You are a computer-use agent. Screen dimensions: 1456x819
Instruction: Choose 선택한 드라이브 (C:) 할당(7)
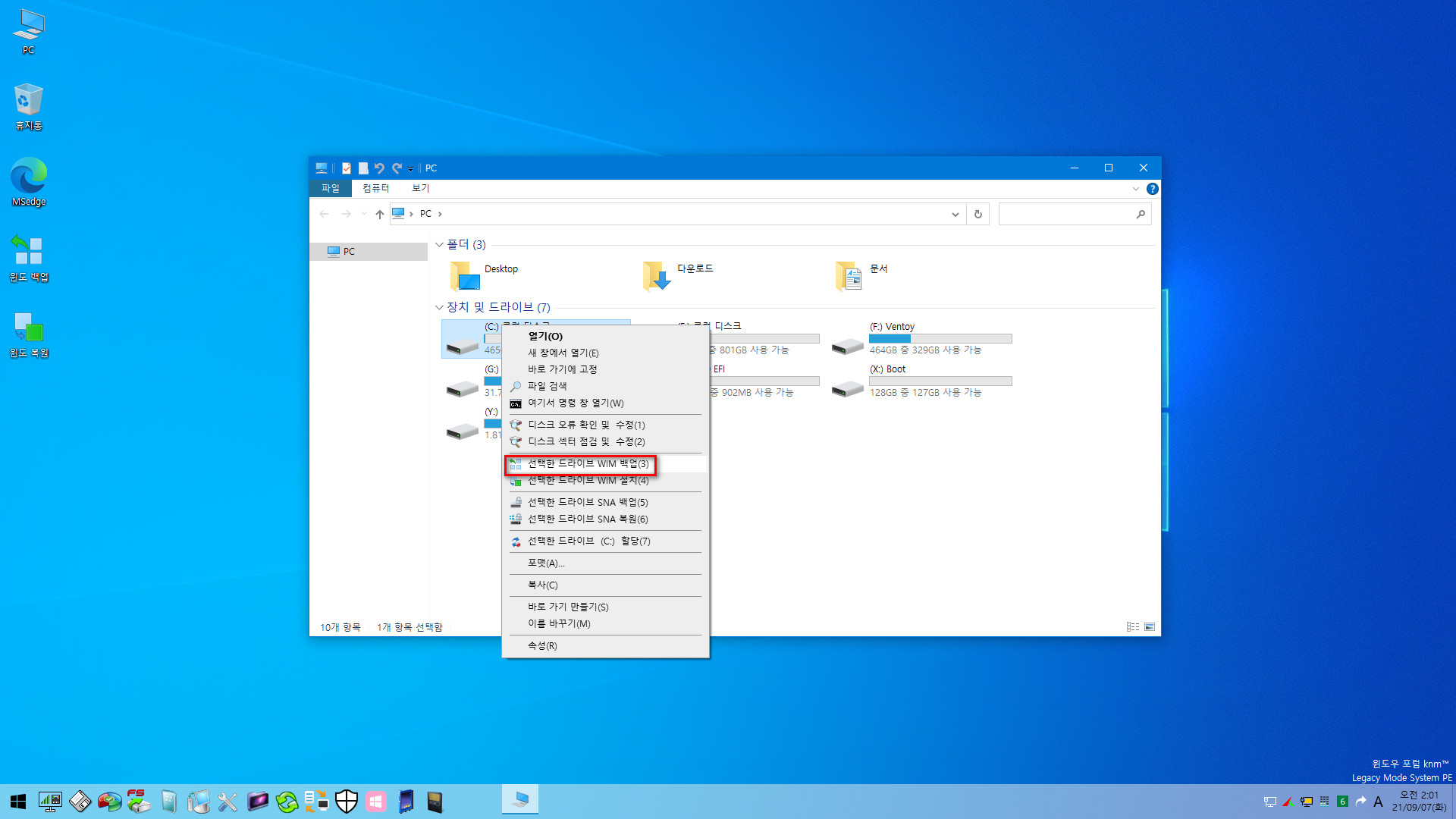[x=605, y=541]
